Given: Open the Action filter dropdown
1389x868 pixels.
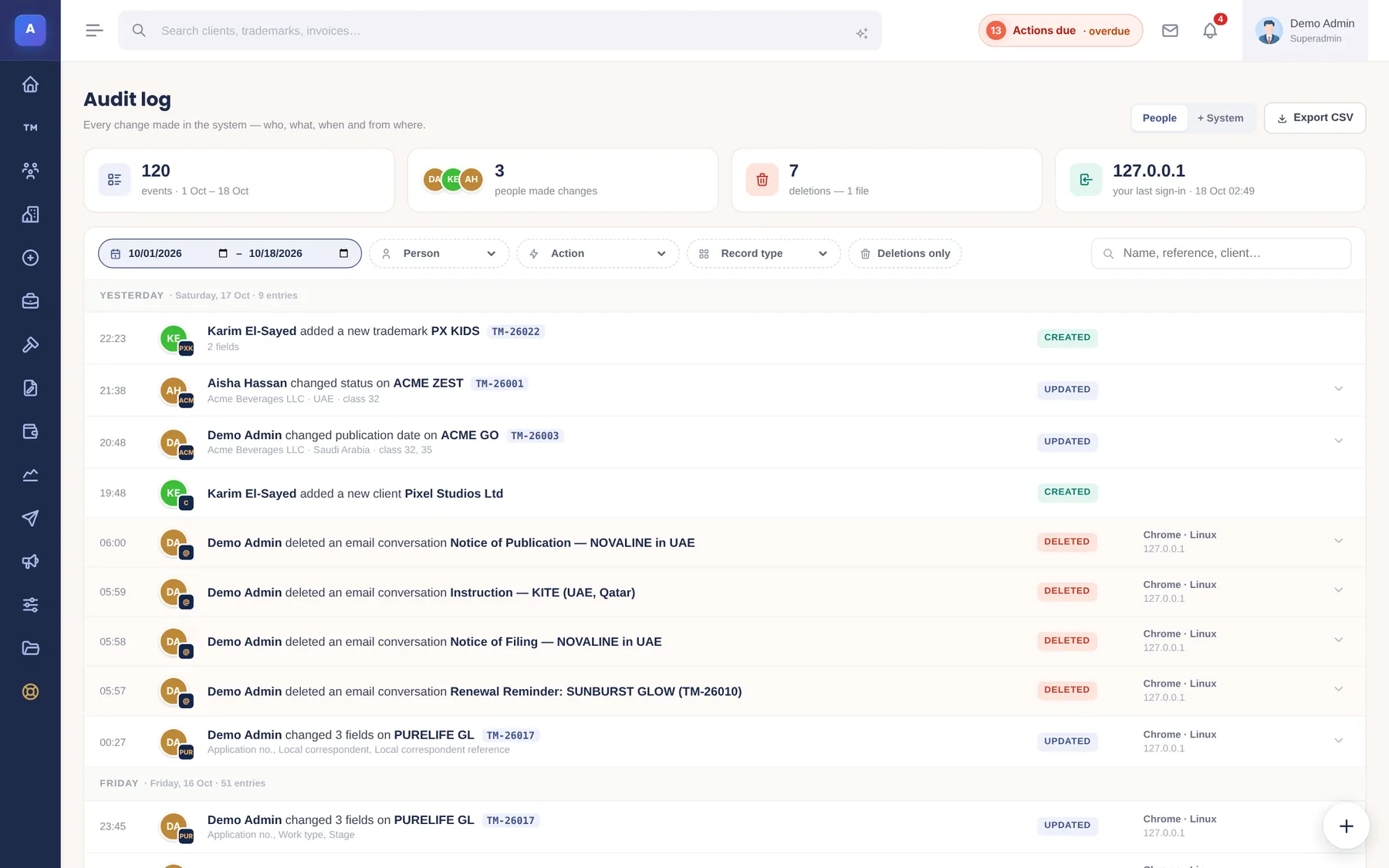Looking at the screenshot, I should point(598,254).
